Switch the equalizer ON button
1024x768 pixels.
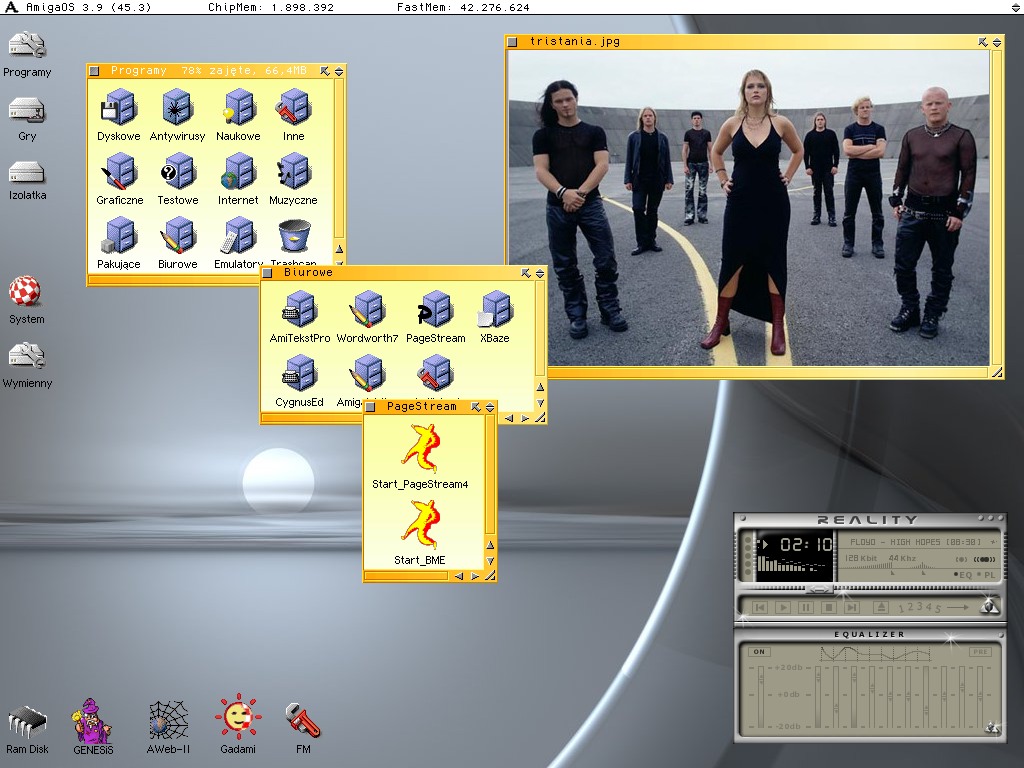click(759, 652)
